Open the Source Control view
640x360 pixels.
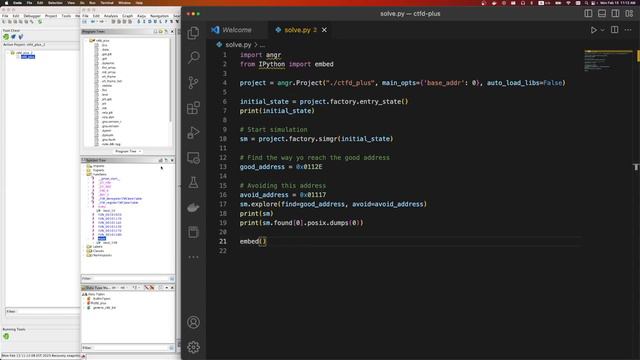pyautogui.click(x=193, y=82)
